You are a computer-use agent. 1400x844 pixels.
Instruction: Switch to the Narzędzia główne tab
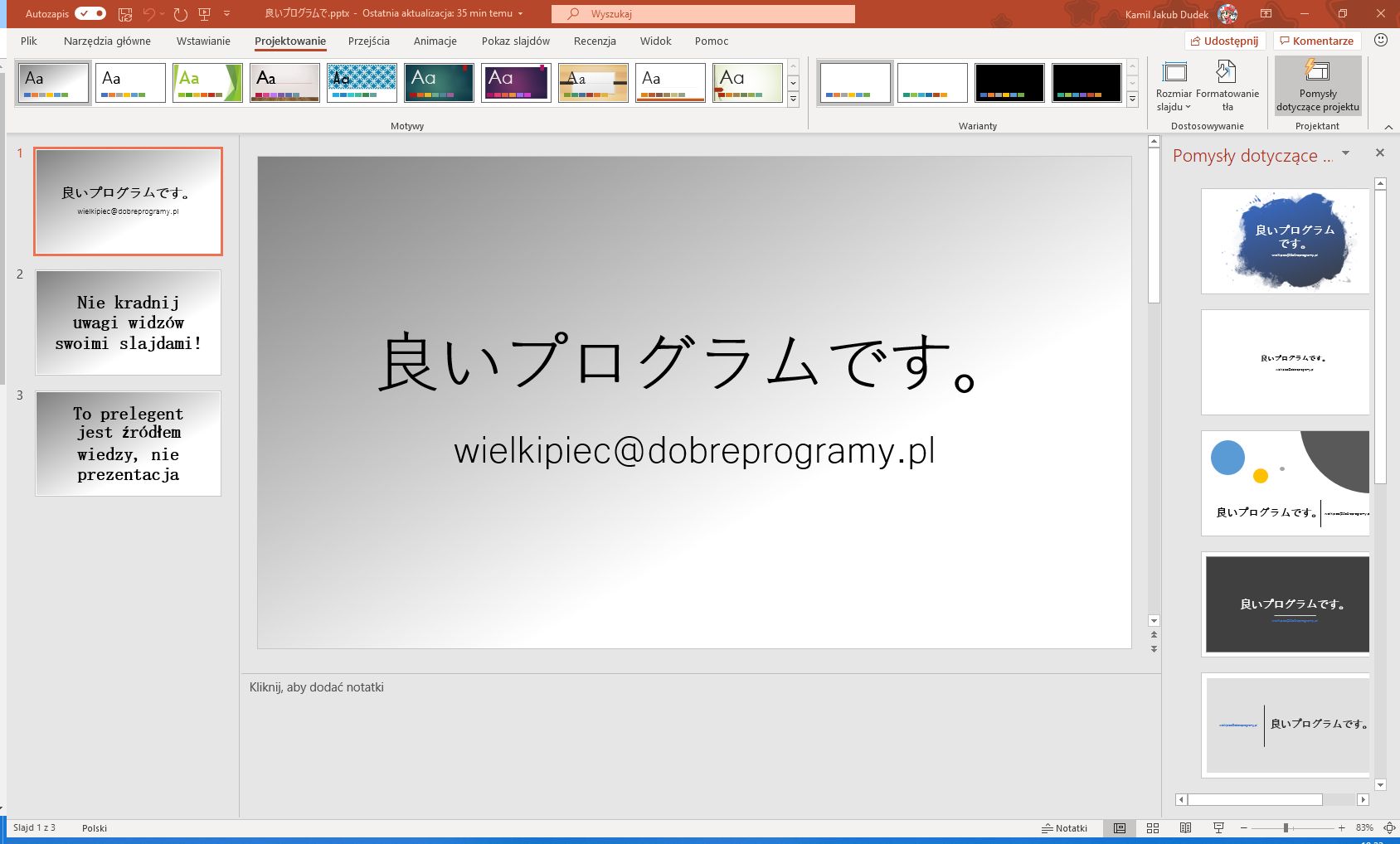coord(107,41)
